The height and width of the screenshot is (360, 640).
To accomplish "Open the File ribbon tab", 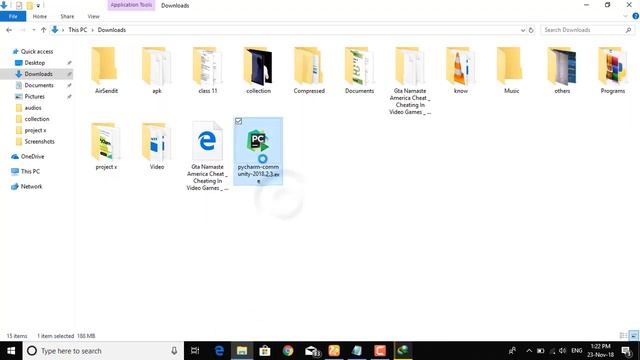I will 13,16.
